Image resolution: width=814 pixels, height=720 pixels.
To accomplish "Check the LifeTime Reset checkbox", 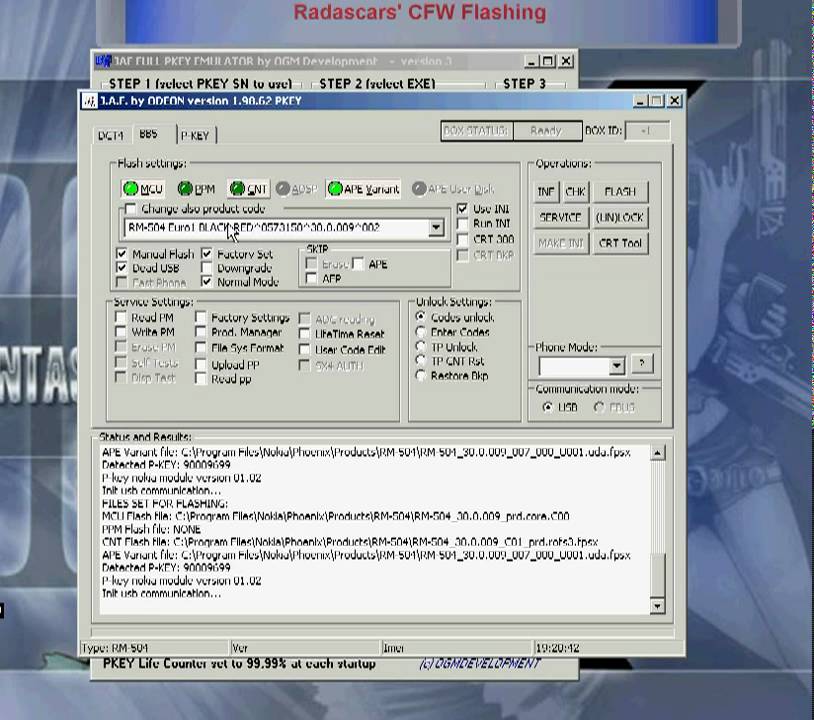I will tap(305, 334).
